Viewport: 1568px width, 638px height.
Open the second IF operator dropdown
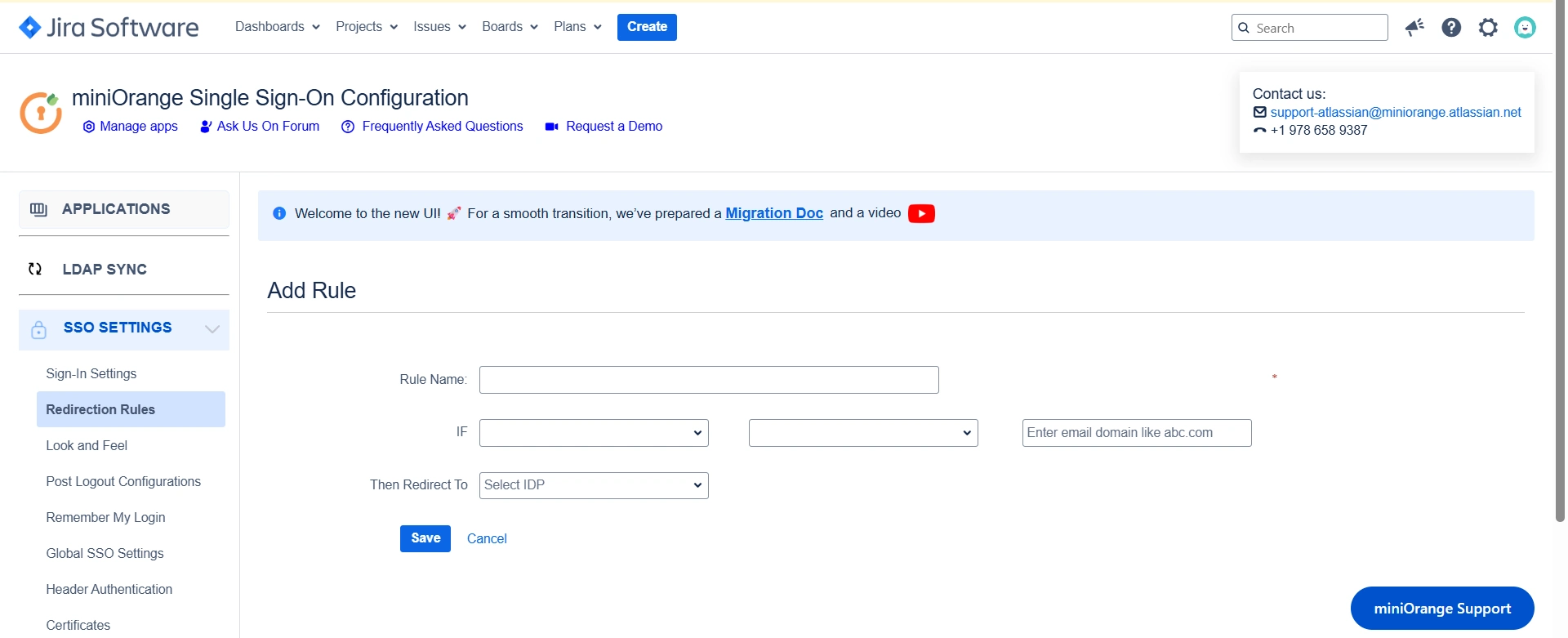pyautogui.click(x=862, y=433)
